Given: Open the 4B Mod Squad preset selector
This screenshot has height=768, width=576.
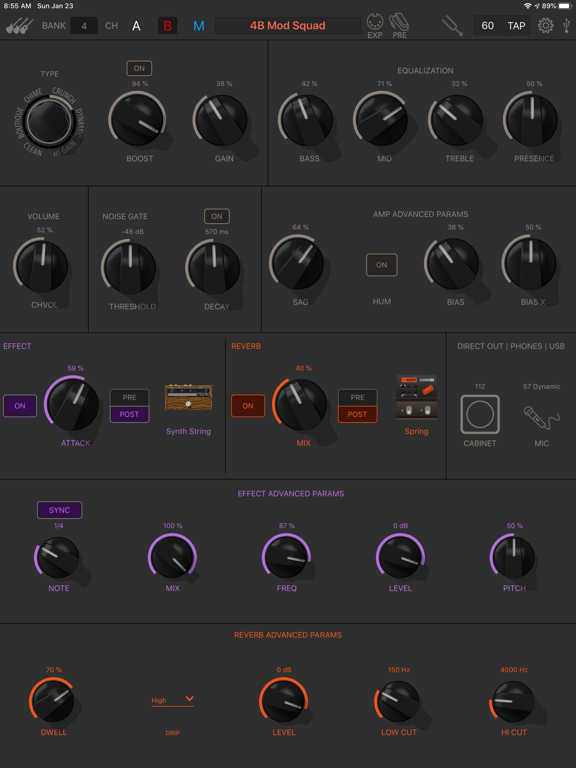Looking at the screenshot, I should [288, 25].
